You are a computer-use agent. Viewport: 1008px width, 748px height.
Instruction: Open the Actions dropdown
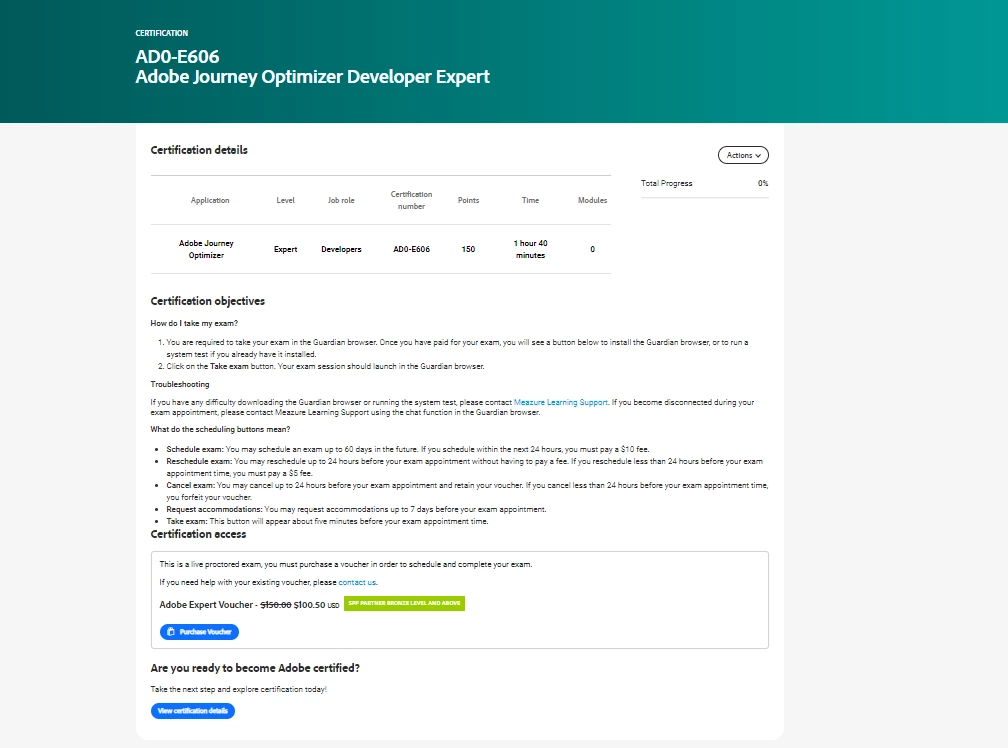pos(743,155)
